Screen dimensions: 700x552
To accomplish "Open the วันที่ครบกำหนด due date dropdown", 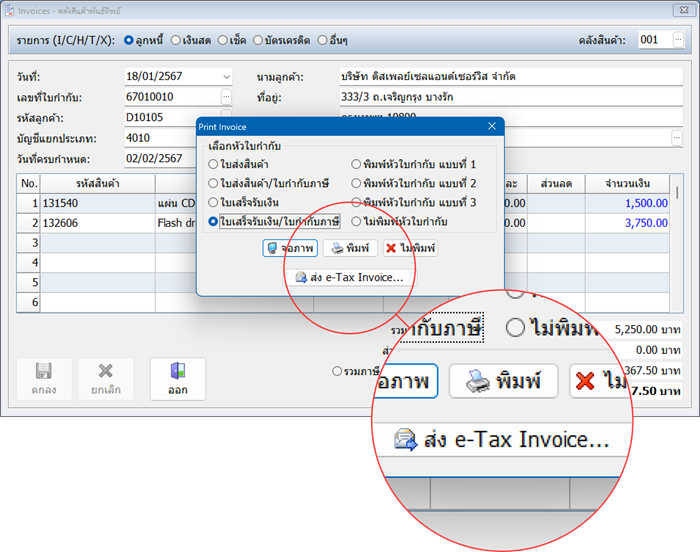I will [x=224, y=158].
